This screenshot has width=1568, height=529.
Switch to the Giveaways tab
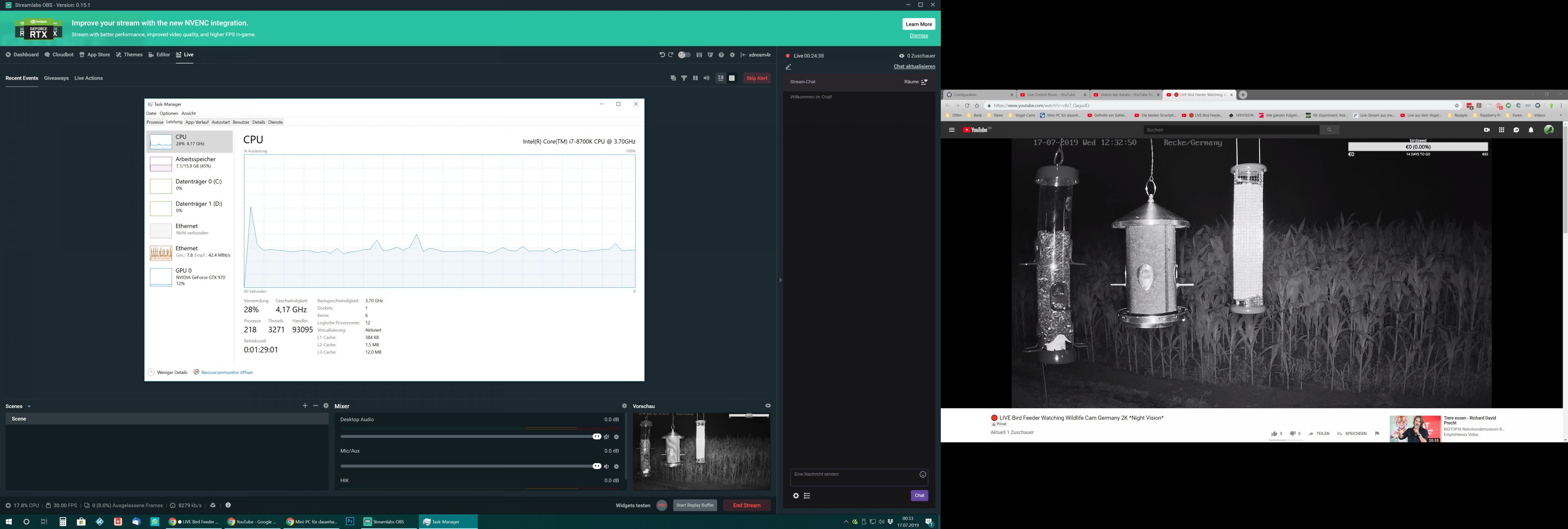point(56,78)
